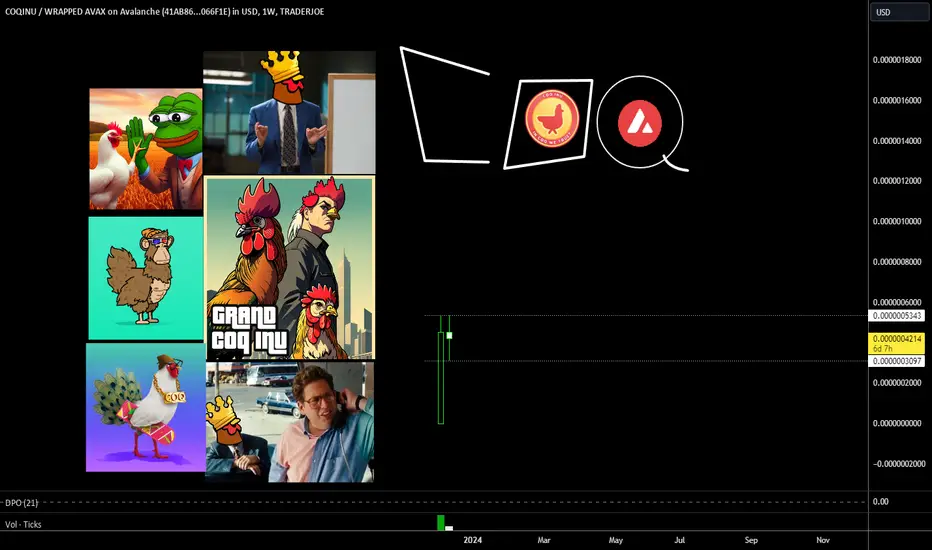Open the man on phone movie scene image
This screenshot has width=932, height=550.
pyautogui.click(x=289, y=422)
